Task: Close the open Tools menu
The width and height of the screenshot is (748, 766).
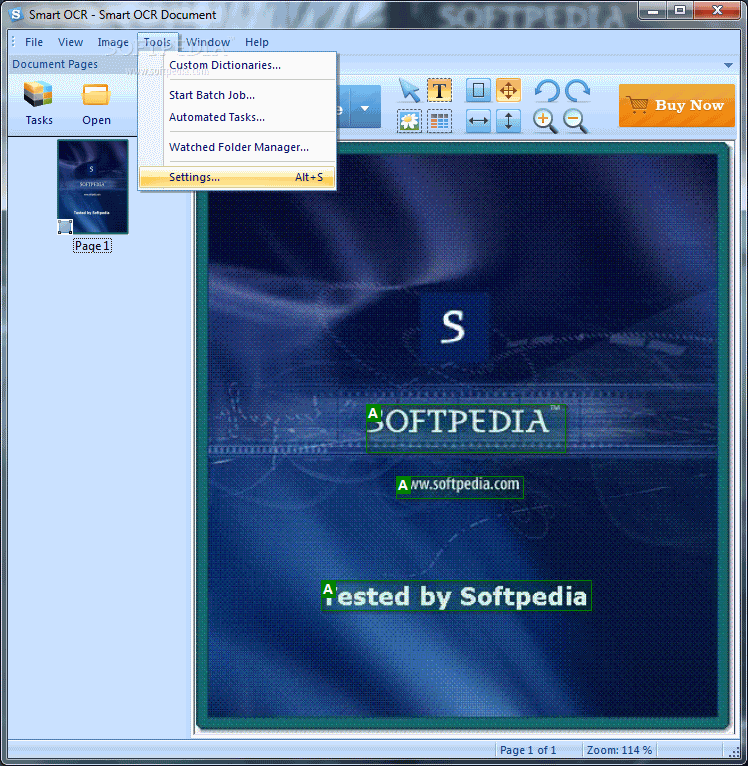Action: tap(157, 42)
